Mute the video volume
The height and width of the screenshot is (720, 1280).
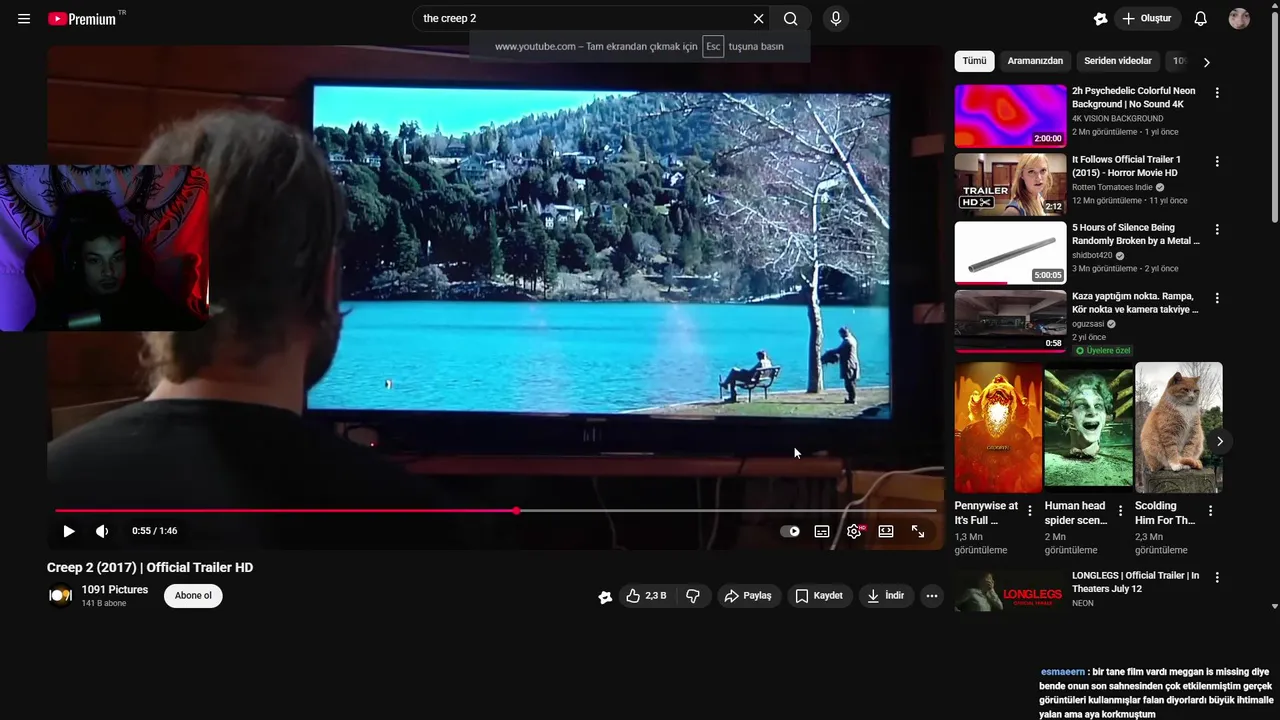coord(102,531)
